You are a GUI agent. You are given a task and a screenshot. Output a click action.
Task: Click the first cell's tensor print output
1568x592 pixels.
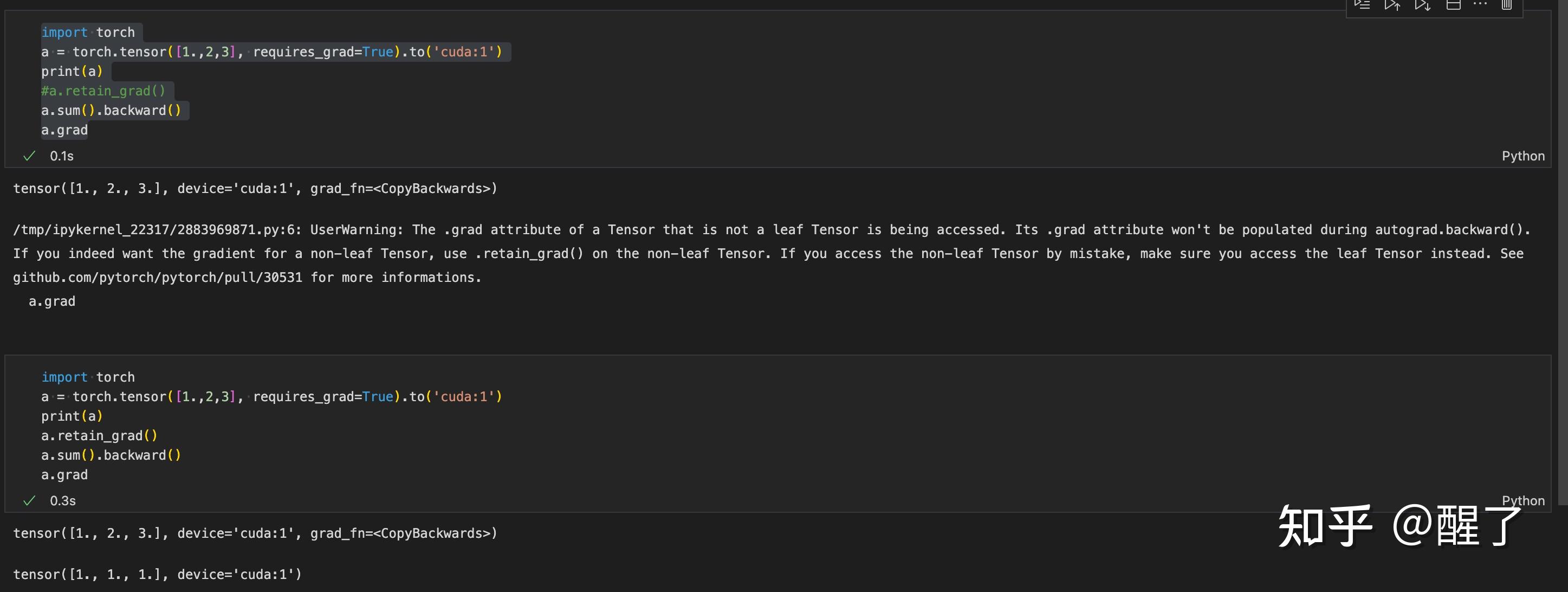[255, 188]
